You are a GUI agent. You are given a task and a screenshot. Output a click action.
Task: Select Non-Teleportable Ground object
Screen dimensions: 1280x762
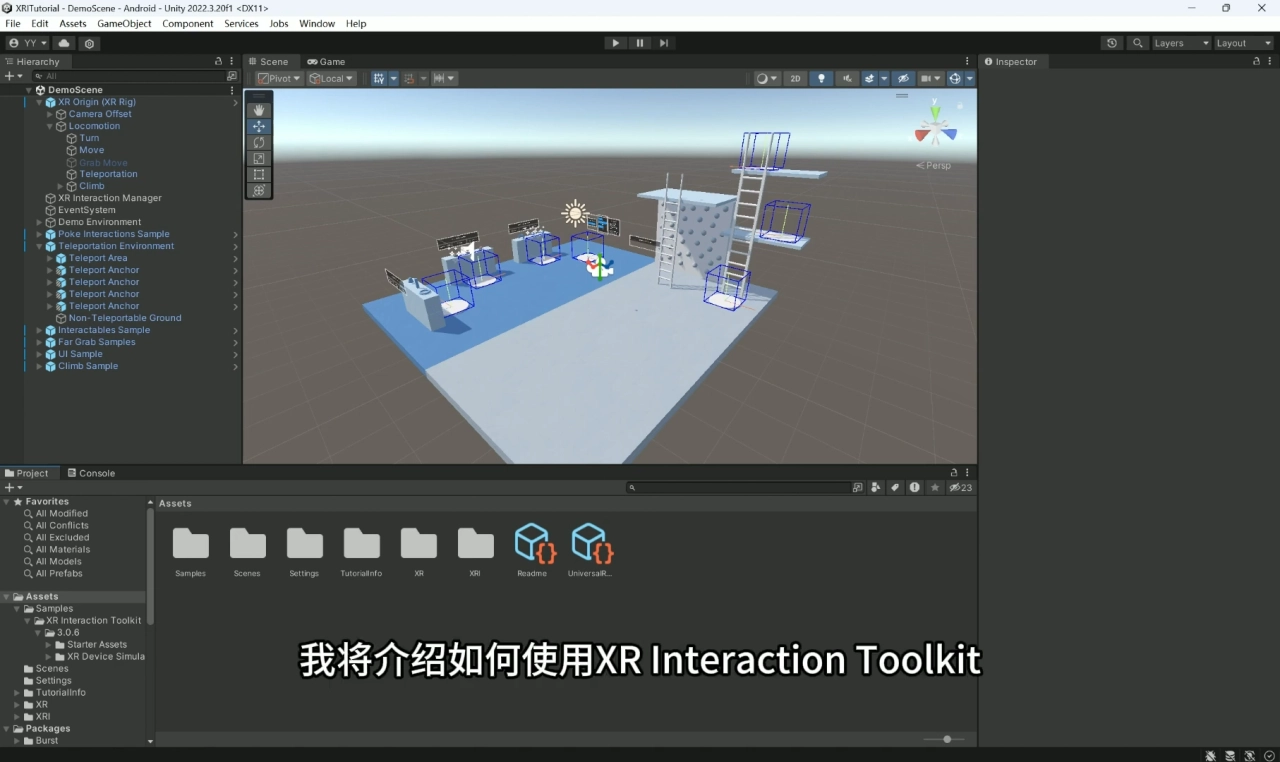point(125,318)
